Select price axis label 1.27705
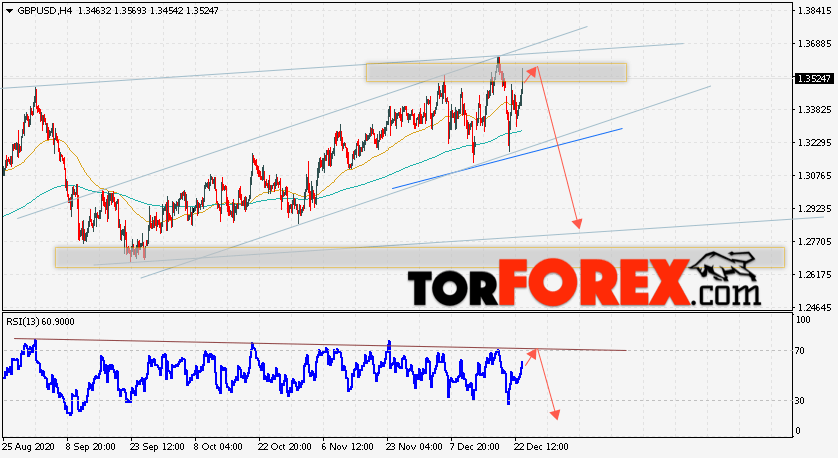Viewport: 838px width, 458px height. tap(814, 242)
